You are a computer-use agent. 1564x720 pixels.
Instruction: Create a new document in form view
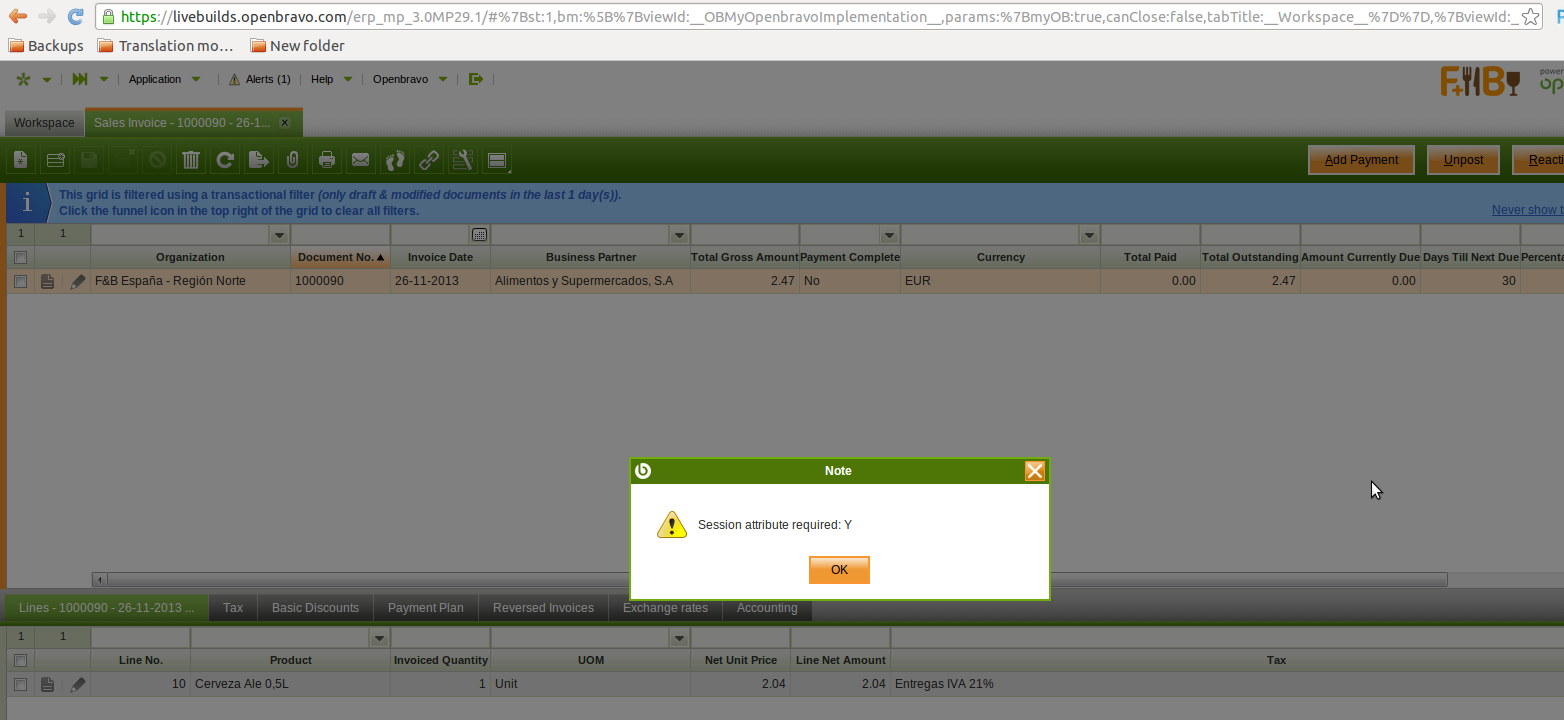click(21, 160)
